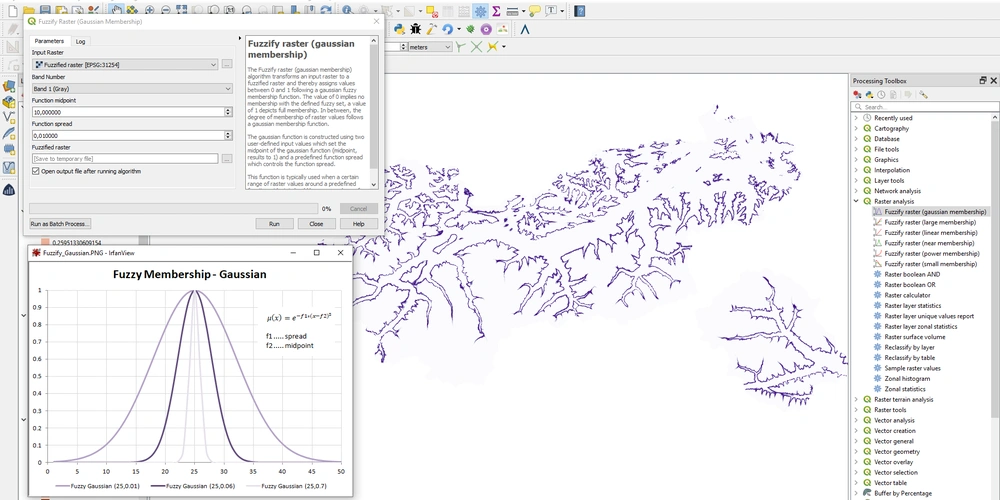Browse for Input Raster with ellipsis button
1000x500 pixels.
click(x=226, y=64)
